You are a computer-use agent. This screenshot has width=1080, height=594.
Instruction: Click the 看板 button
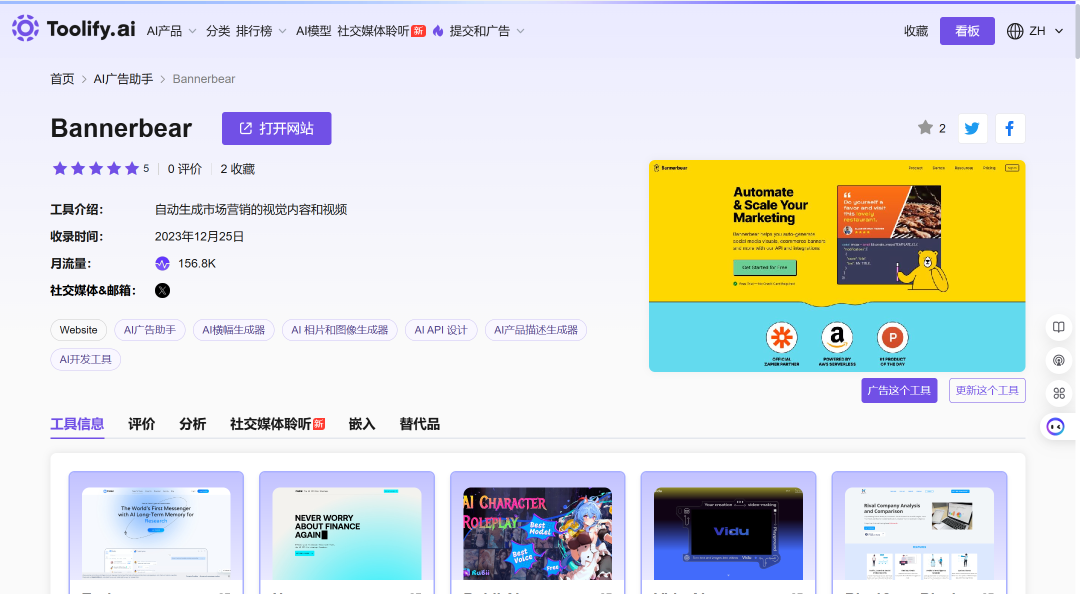pyautogui.click(x=967, y=31)
